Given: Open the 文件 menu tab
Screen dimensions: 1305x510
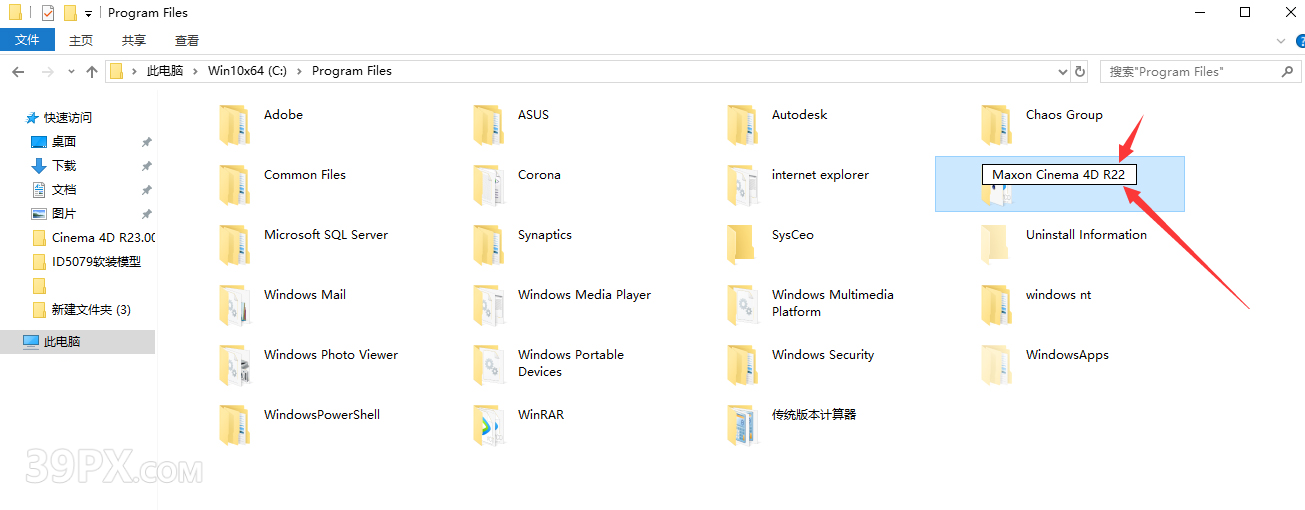Looking at the screenshot, I should [27, 40].
